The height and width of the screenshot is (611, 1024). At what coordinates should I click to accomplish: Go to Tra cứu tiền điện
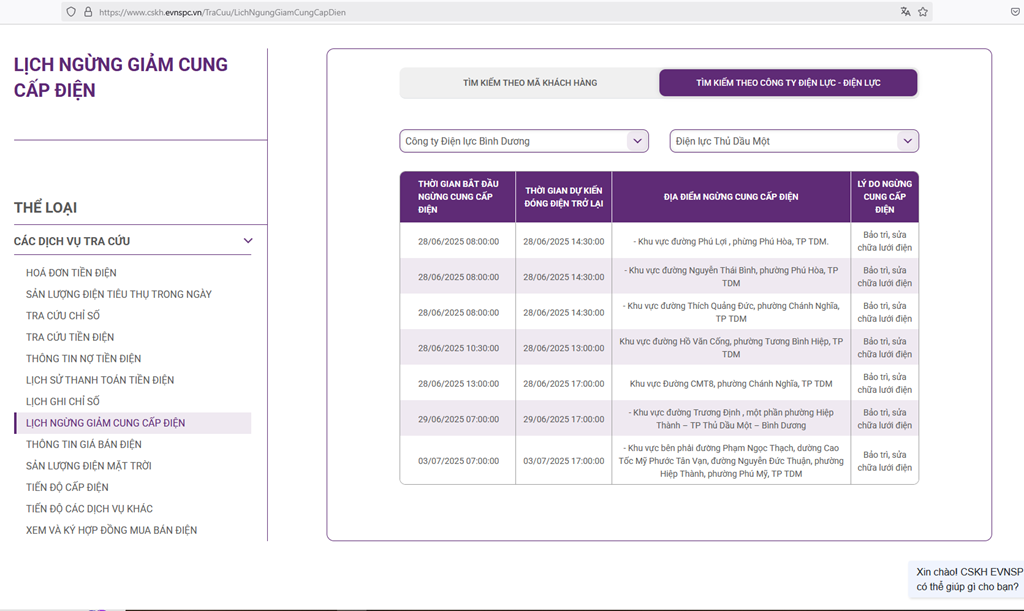tap(70, 337)
